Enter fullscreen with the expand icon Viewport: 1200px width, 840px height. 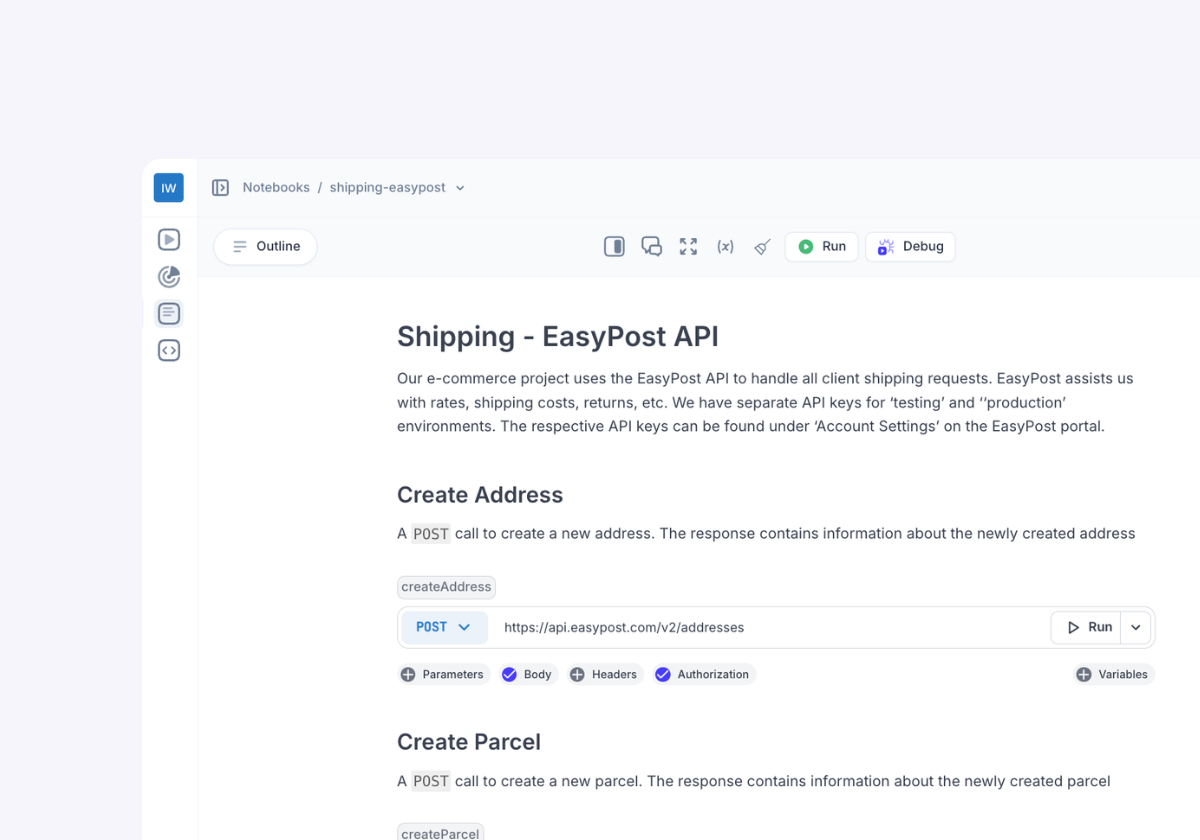point(688,247)
